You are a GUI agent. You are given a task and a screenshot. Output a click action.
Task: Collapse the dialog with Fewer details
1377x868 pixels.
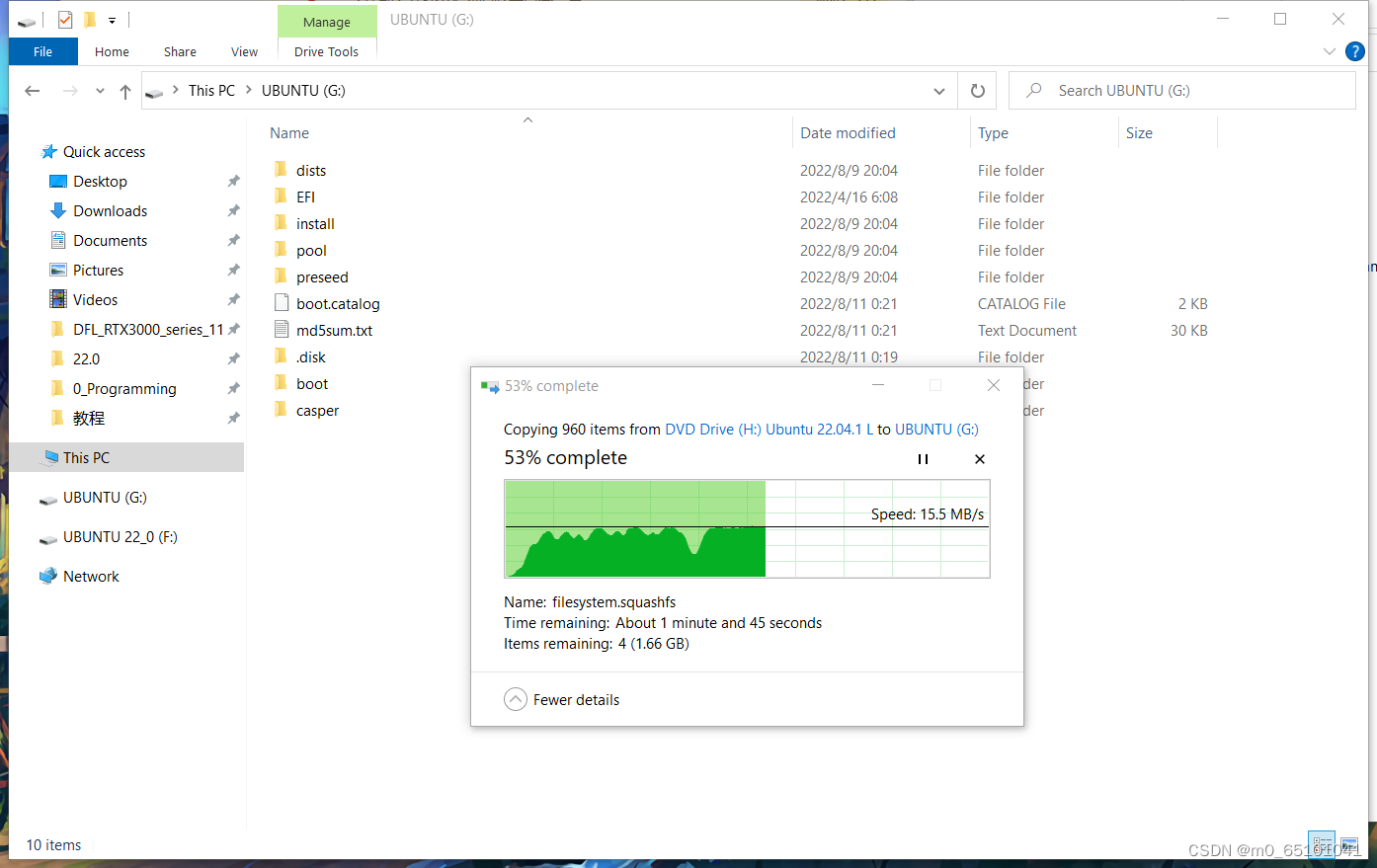[x=561, y=700]
